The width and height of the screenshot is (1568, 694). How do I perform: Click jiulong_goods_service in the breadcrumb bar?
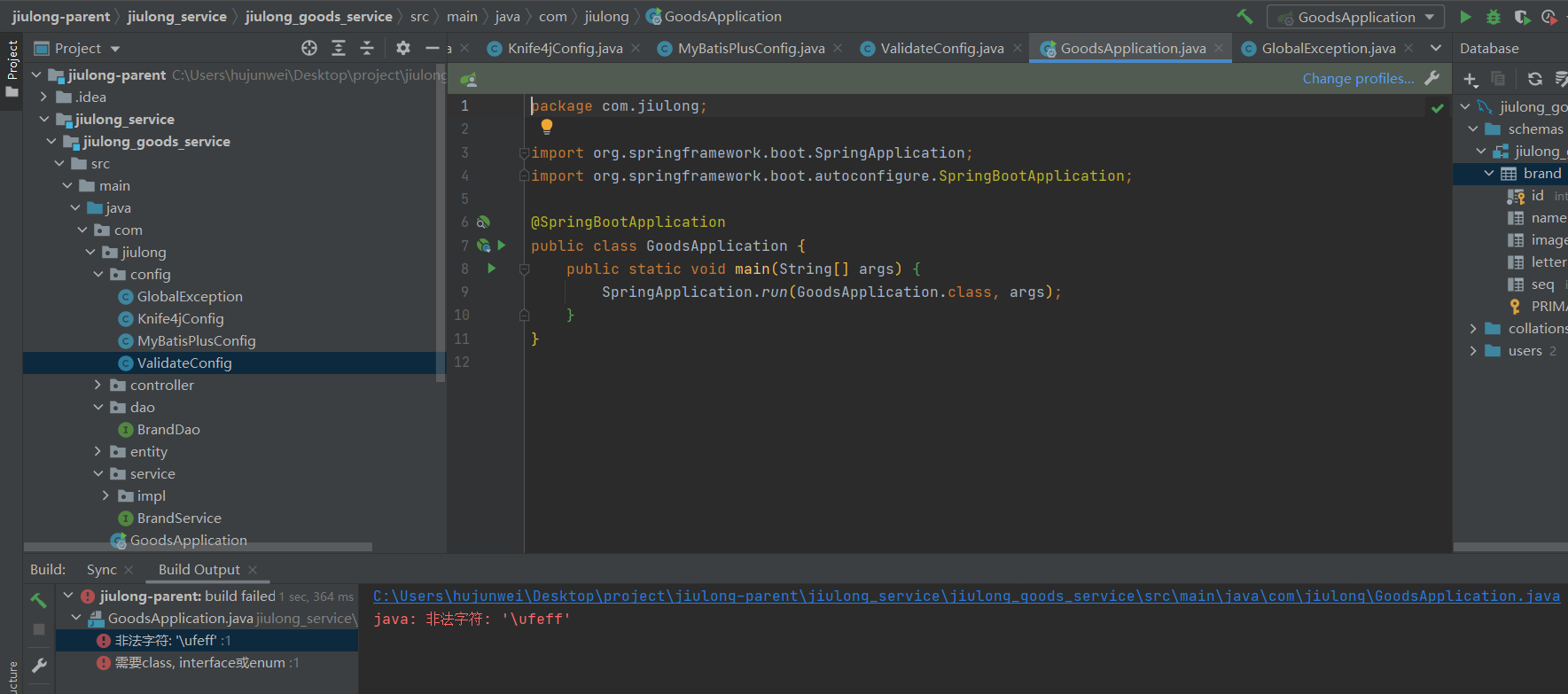coord(319,16)
